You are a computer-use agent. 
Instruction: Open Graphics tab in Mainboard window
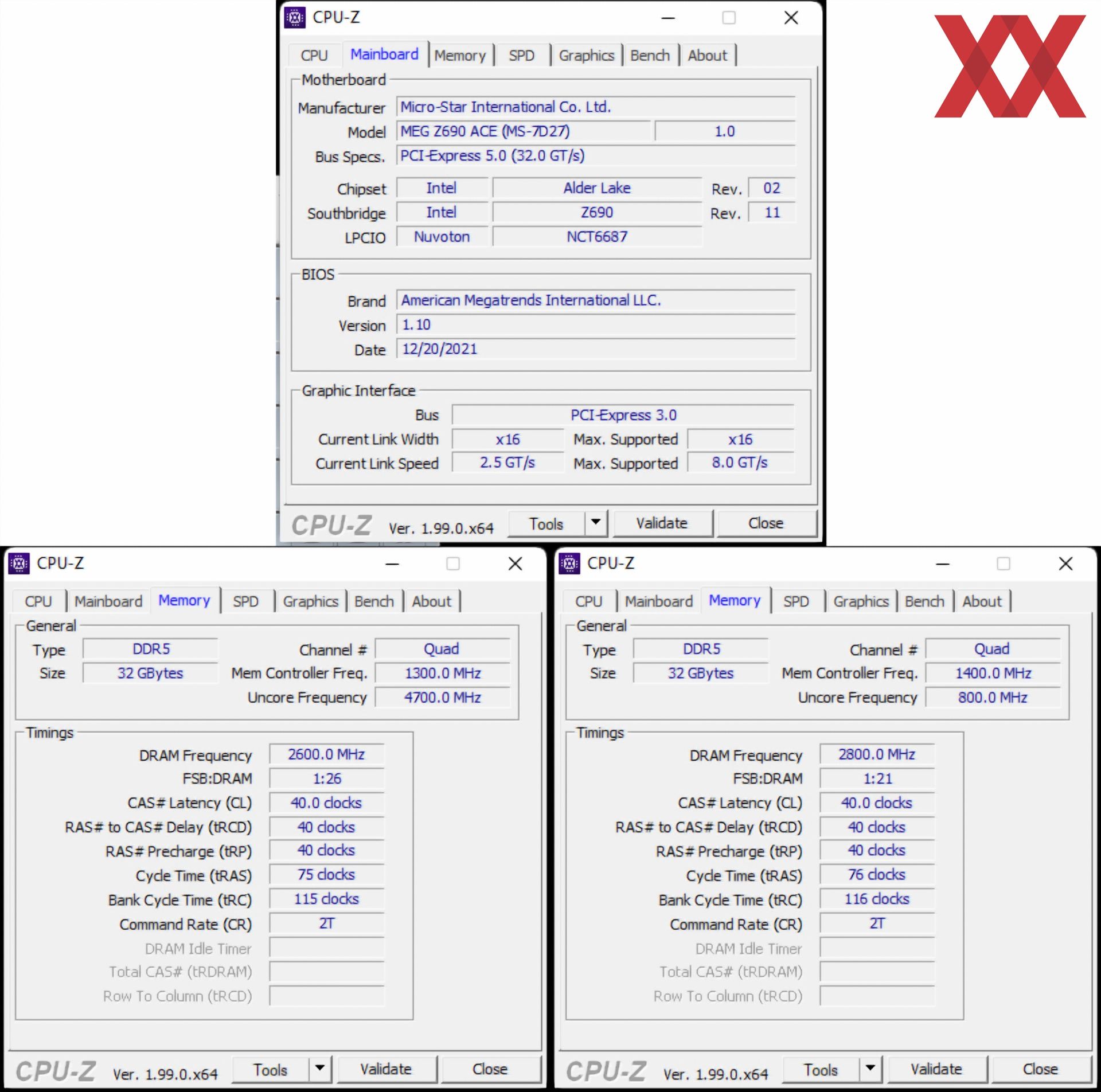coord(587,56)
